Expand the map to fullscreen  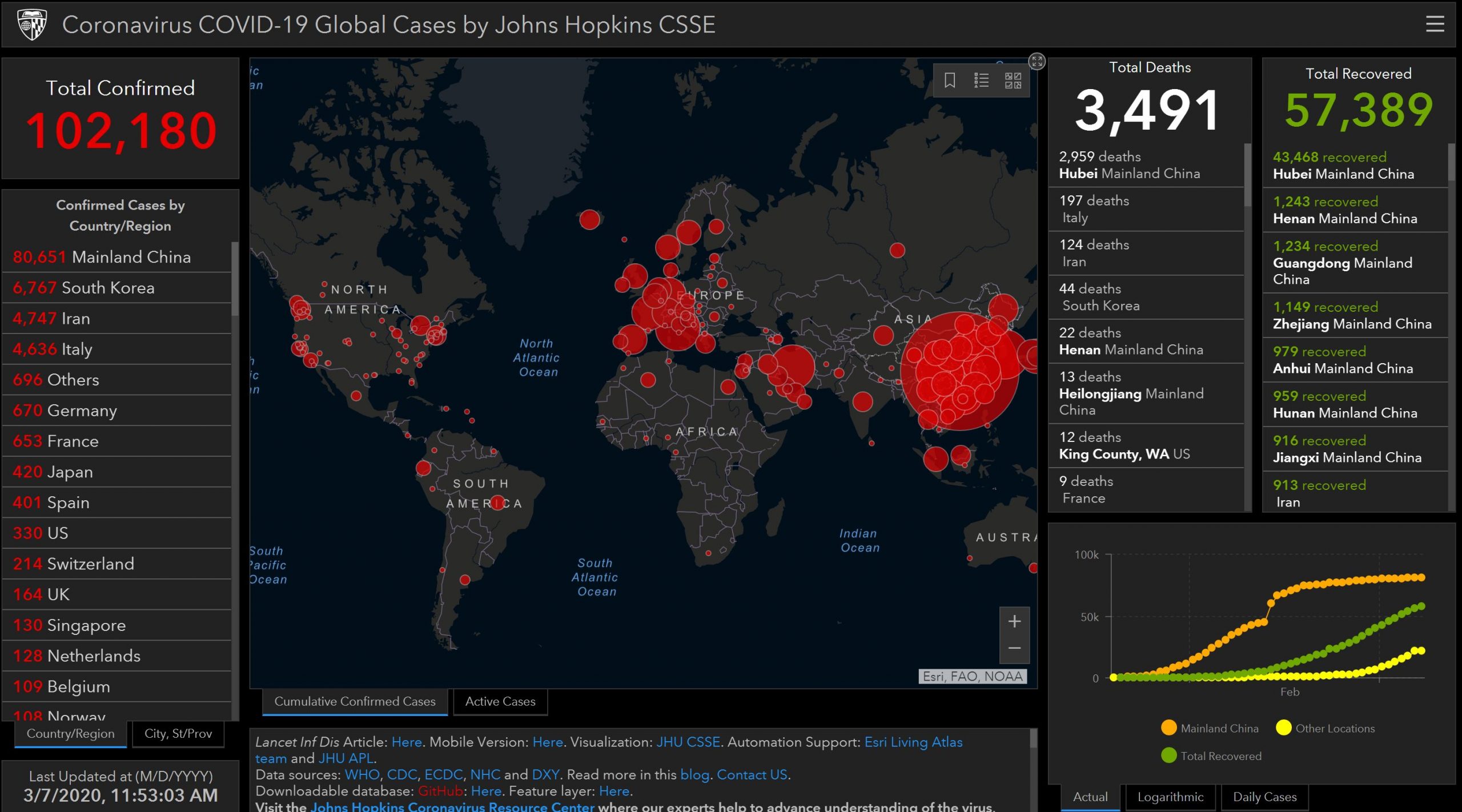(1037, 61)
